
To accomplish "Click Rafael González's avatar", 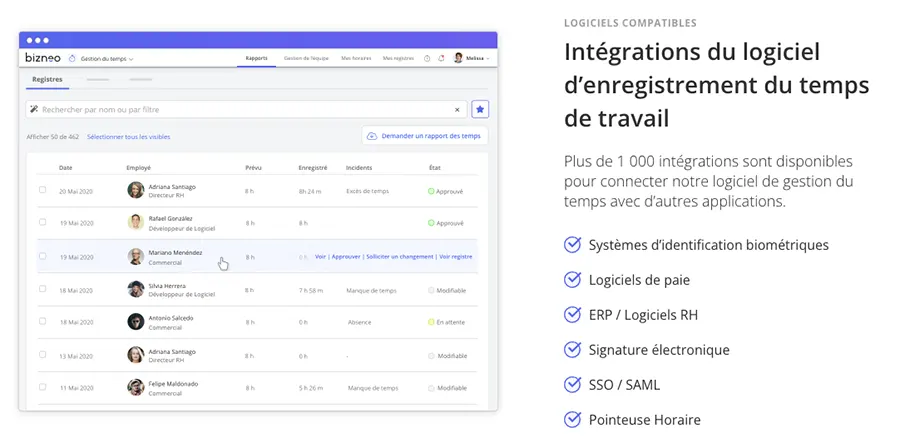I will pyautogui.click(x=135, y=223).
